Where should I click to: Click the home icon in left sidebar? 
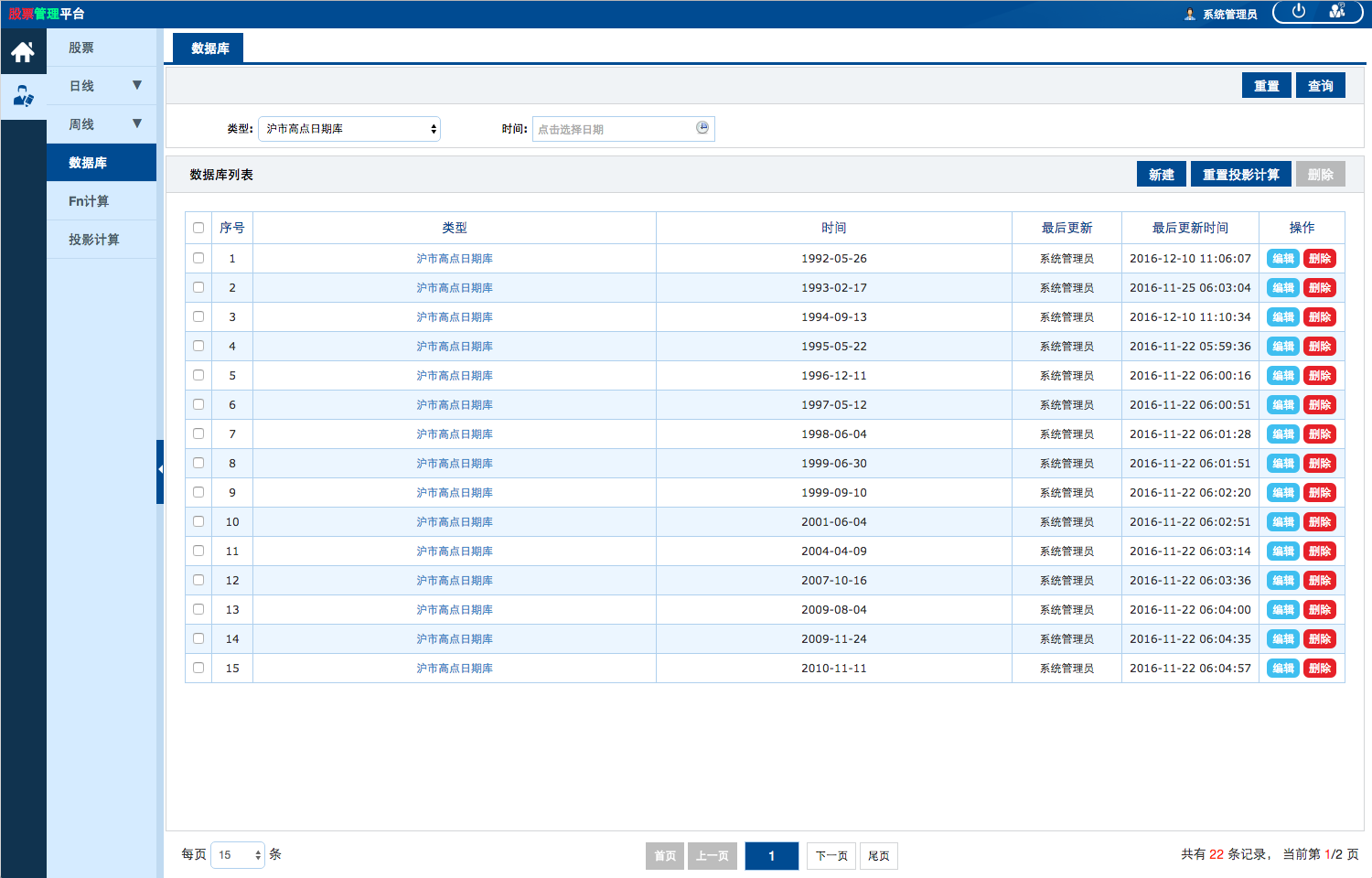[23, 52]
